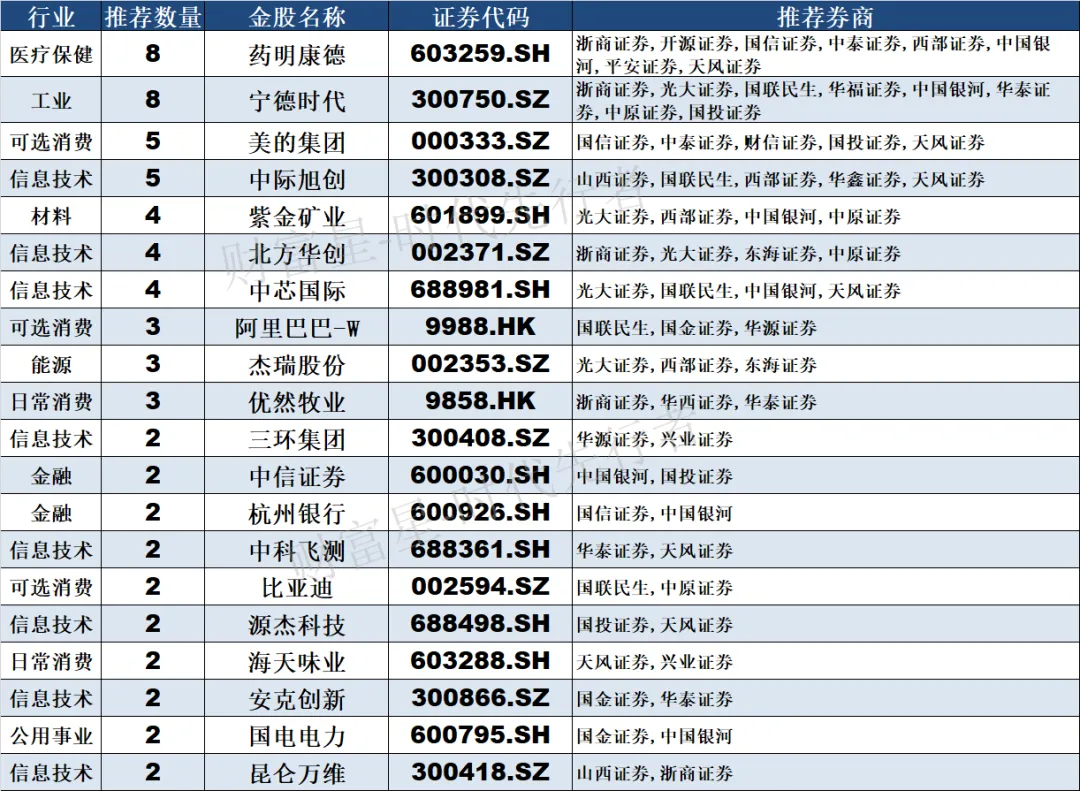Click brokers cell 国联民生, 国金证券, 华源证券
This screenshot has width=1080, height=791.
coord(825,328)
